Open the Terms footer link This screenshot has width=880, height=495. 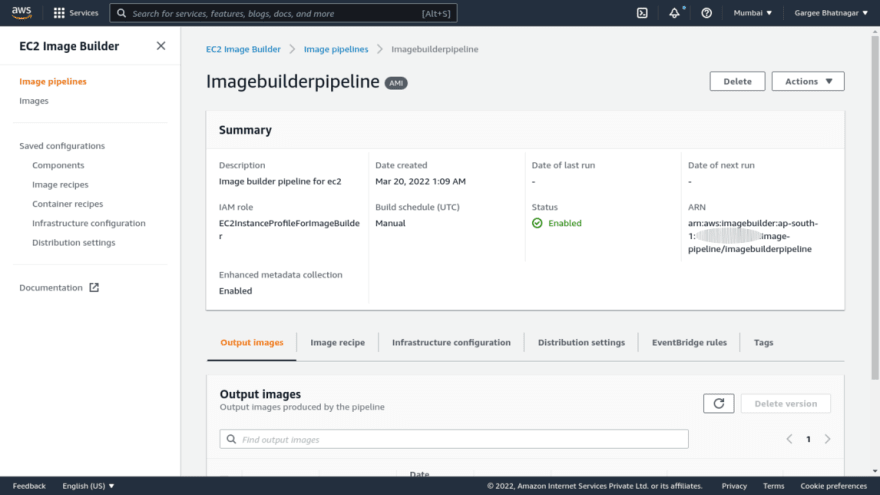pos(773,486)
